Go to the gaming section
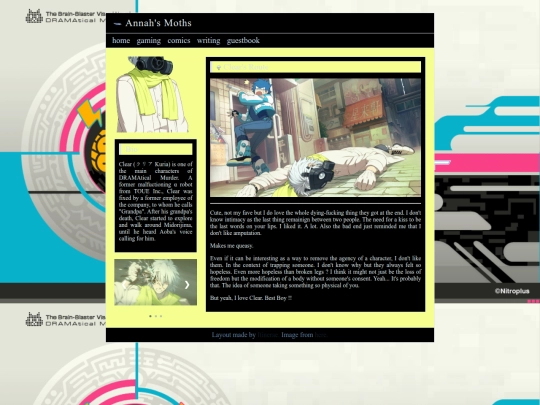540x405 pixels. click(x=148, y=41)
